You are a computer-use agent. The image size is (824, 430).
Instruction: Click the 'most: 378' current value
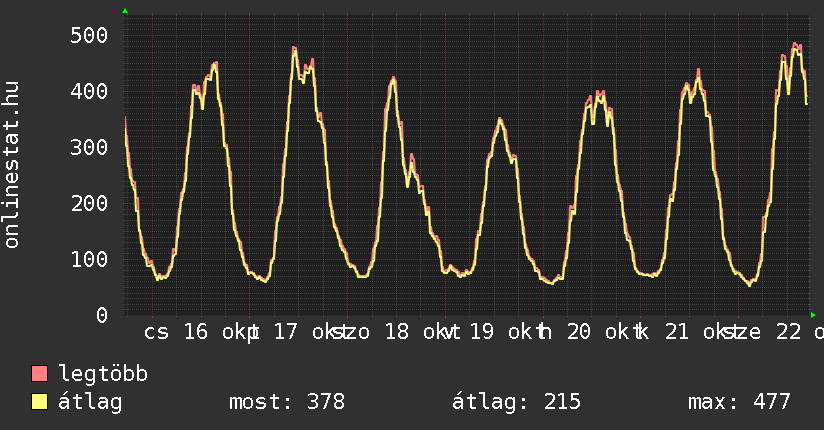[287, 402]
